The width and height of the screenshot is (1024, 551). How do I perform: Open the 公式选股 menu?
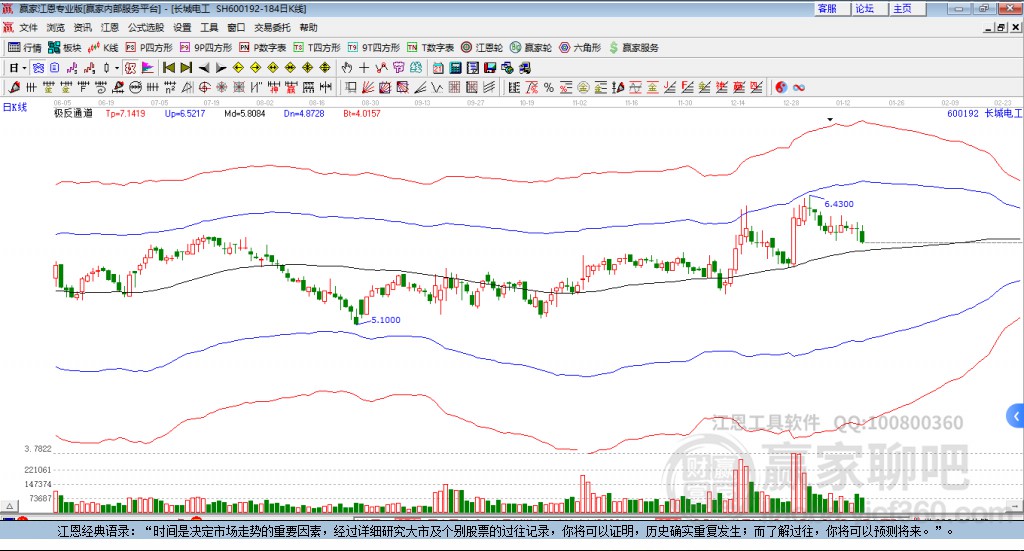coord(145,27)
